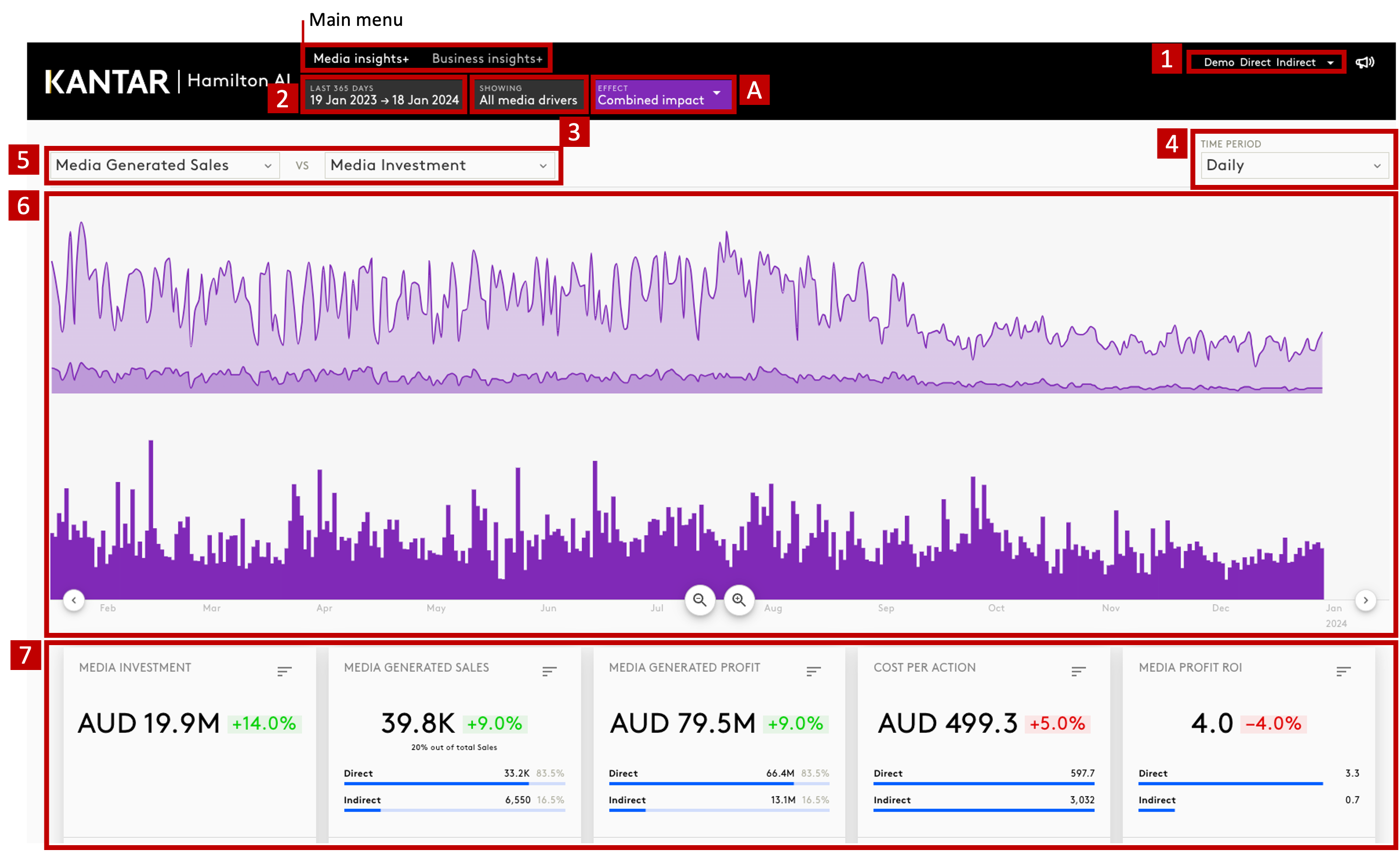Open the Business insights+ menu
1400x852 pixels.
[487, 59]
